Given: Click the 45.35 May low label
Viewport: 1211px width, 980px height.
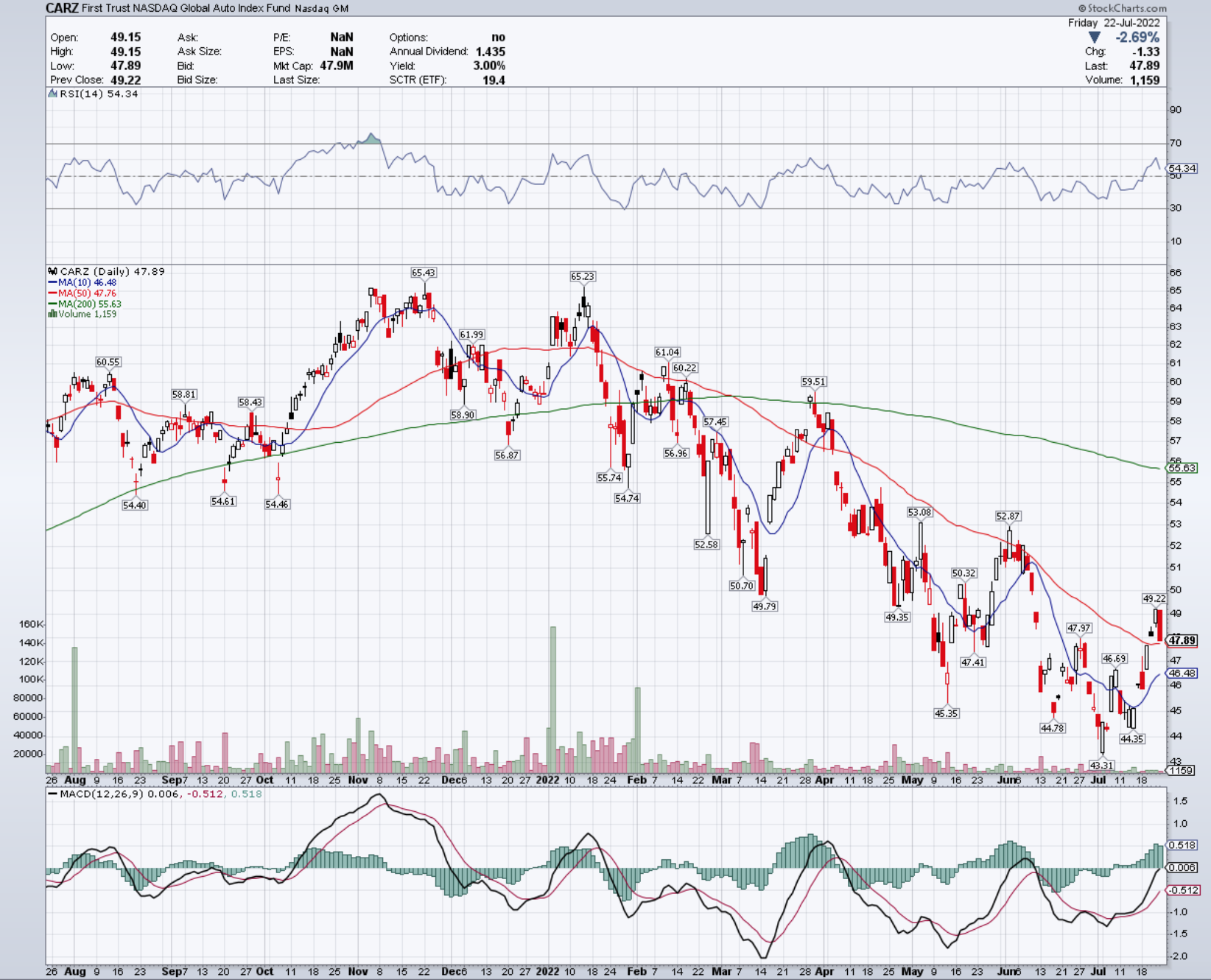Looking at the screenshot, I should coord(947,713).
